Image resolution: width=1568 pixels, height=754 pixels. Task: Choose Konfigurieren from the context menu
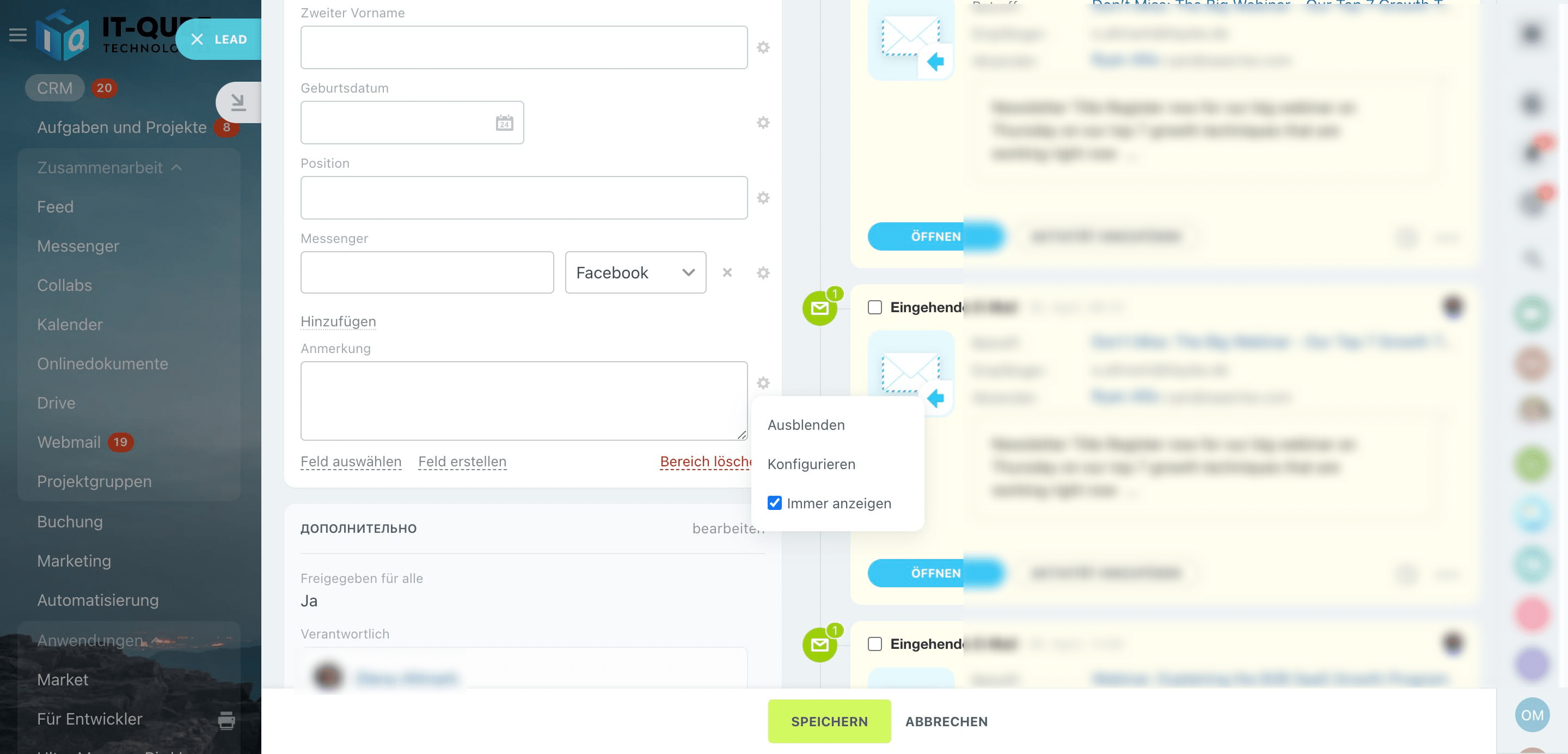tap(811, 464)
